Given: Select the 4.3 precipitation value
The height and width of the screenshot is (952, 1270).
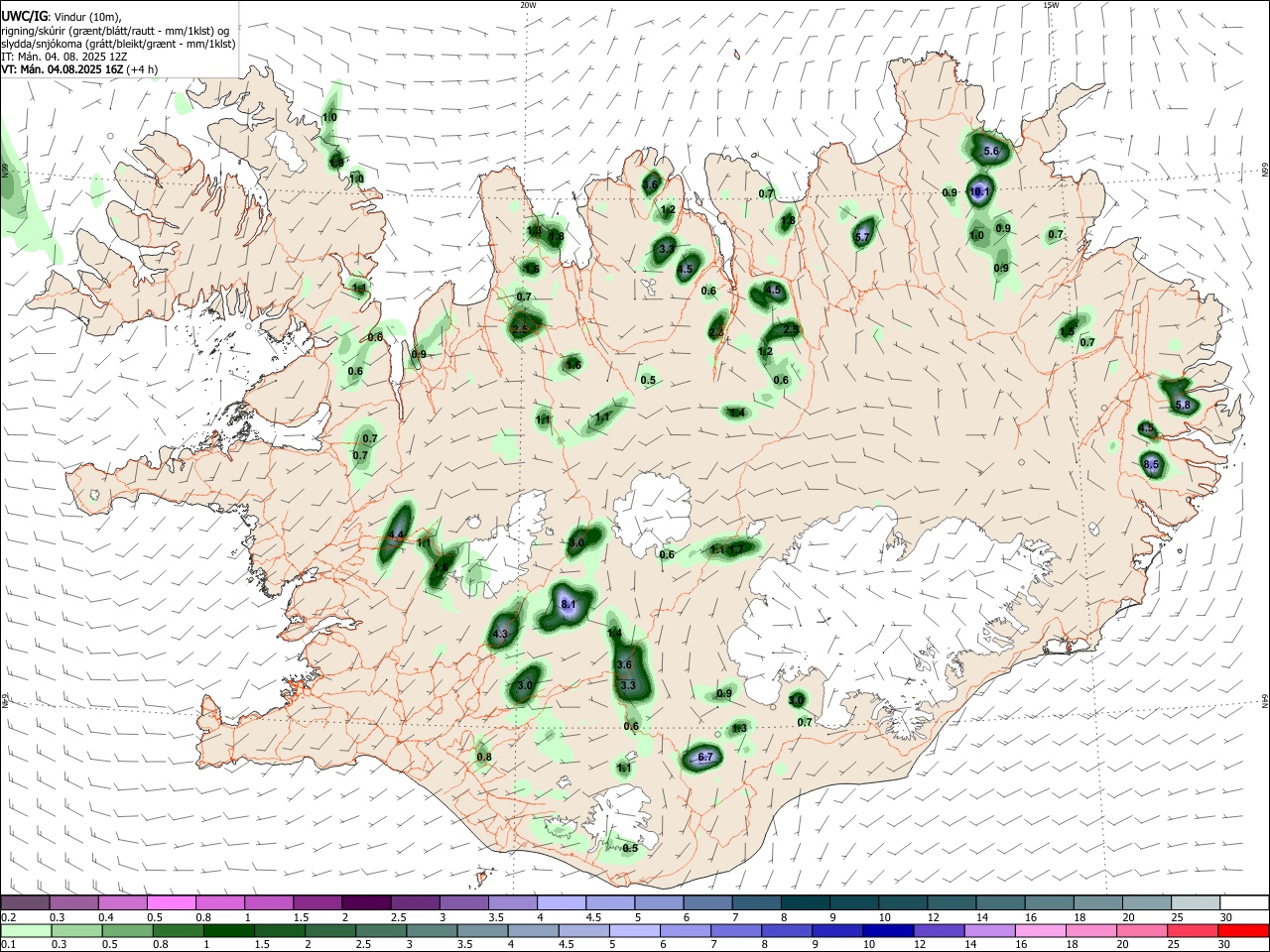Looking at the screenshot, I should click(x=500, y=635).
